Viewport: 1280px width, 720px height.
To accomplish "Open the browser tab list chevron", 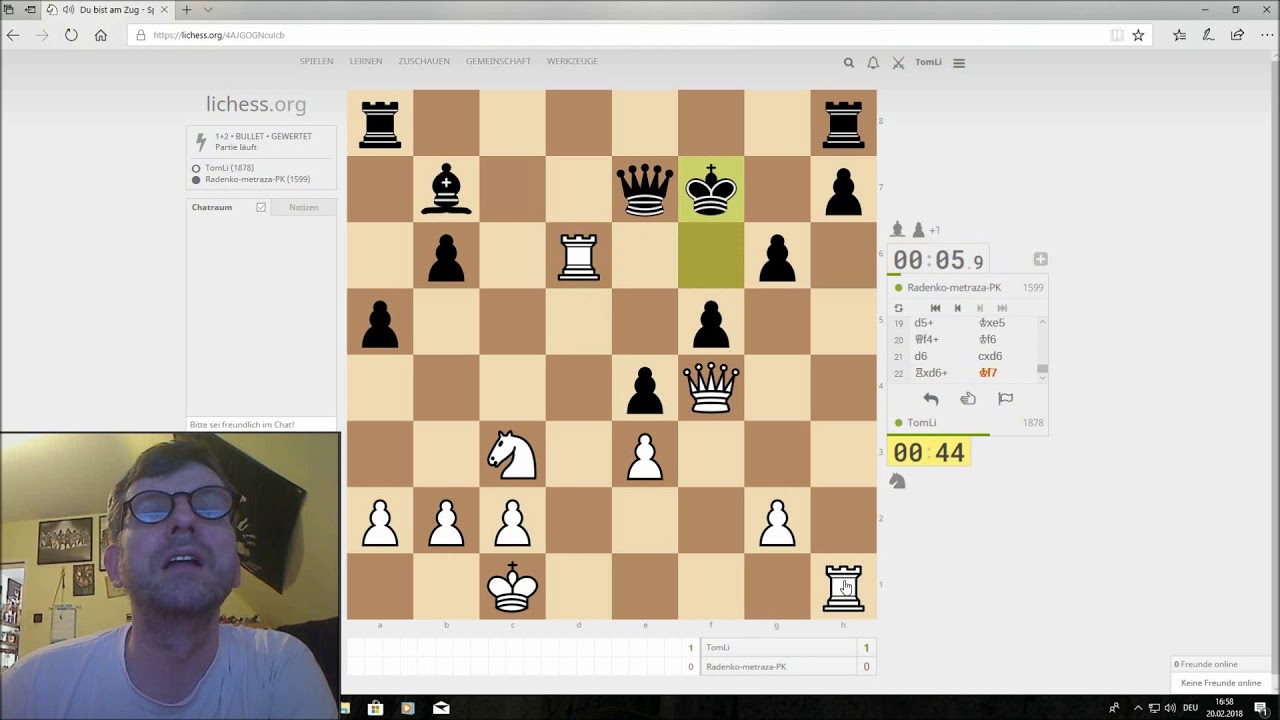I will click(x=208, y=10).
